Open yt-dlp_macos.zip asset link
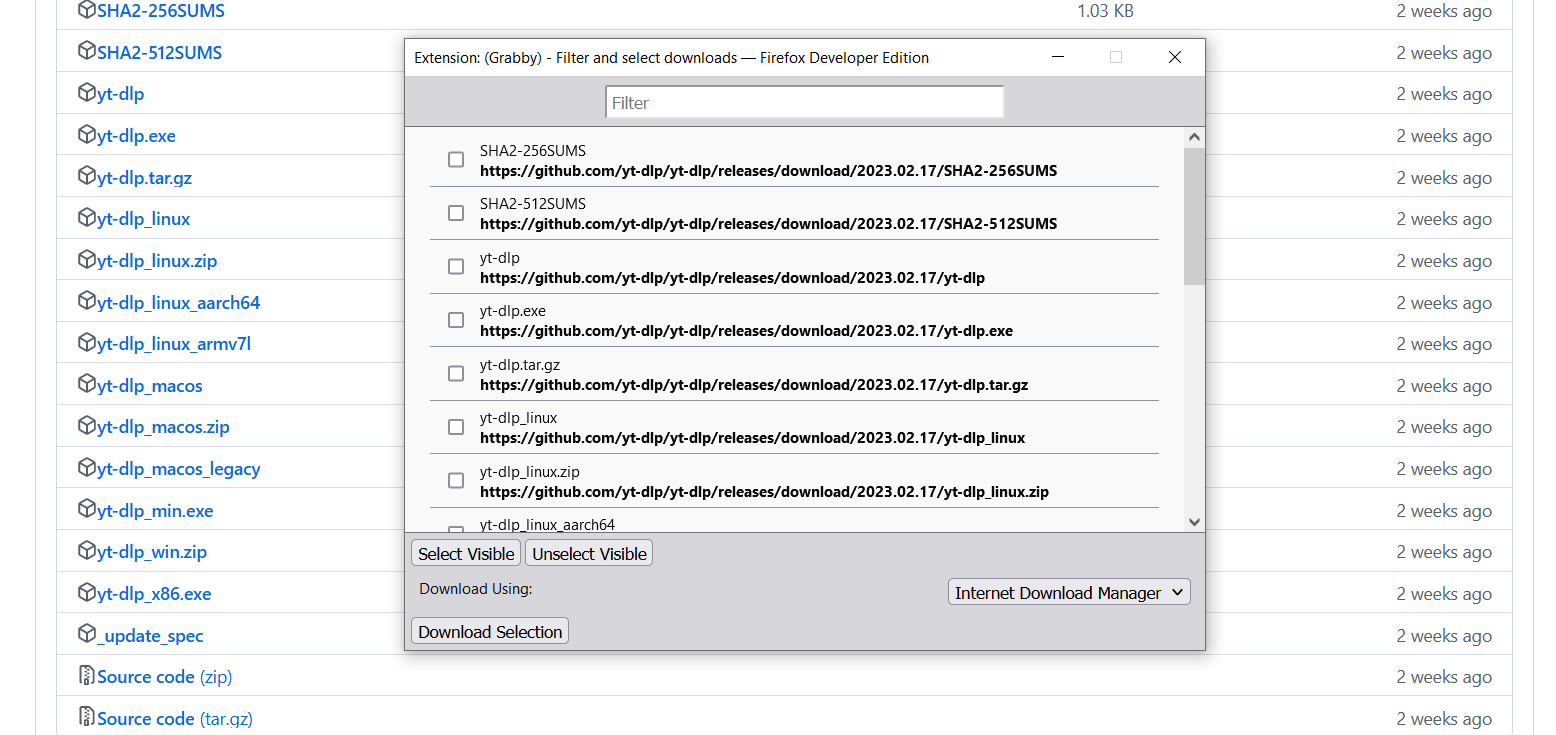The height and width of the screenshot is (735, 1556). coord(164,427)
